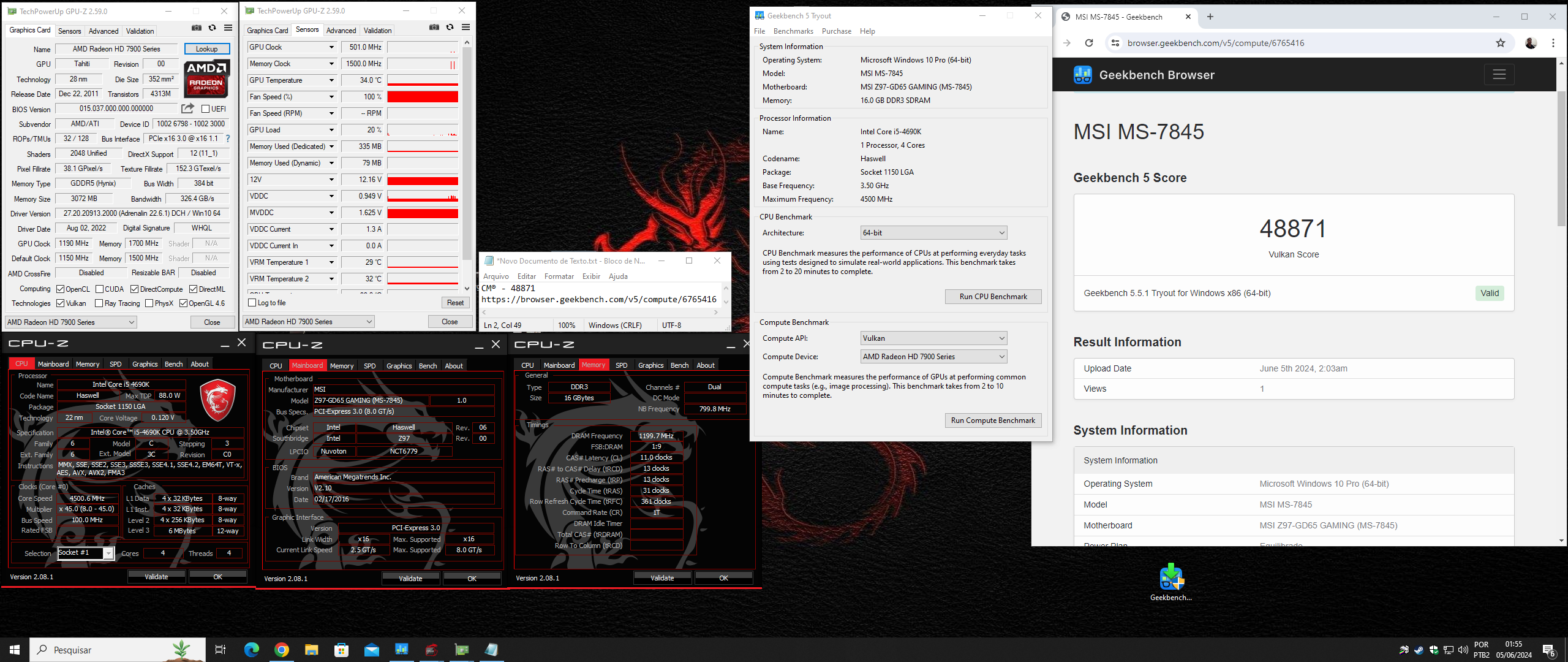Screen dimensions: 1568x662
Task: Click the browser reload icon
Action: tap(1088, 43)
